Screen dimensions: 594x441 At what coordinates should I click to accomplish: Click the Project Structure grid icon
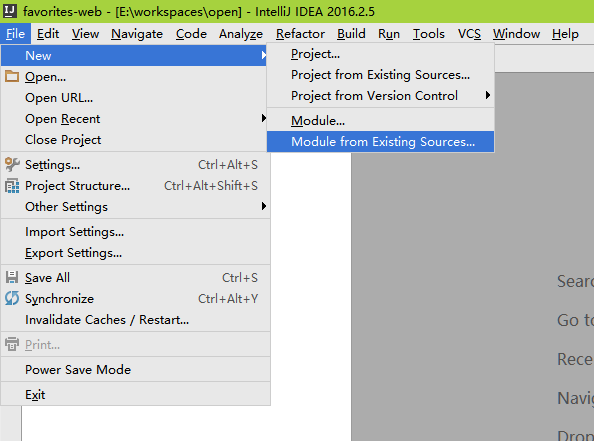(x=12, y=186)
